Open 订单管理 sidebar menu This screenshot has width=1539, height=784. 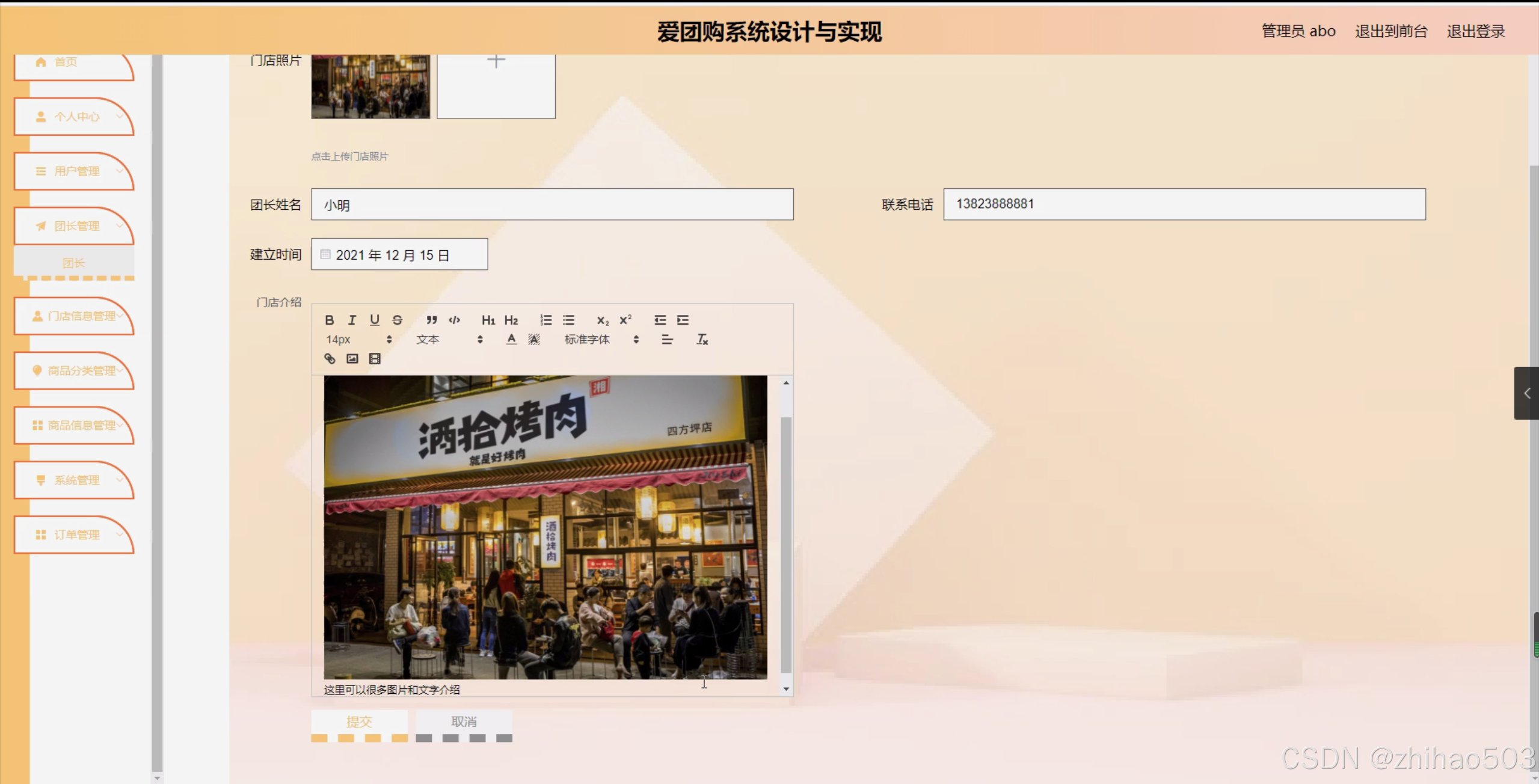(75, 534)
